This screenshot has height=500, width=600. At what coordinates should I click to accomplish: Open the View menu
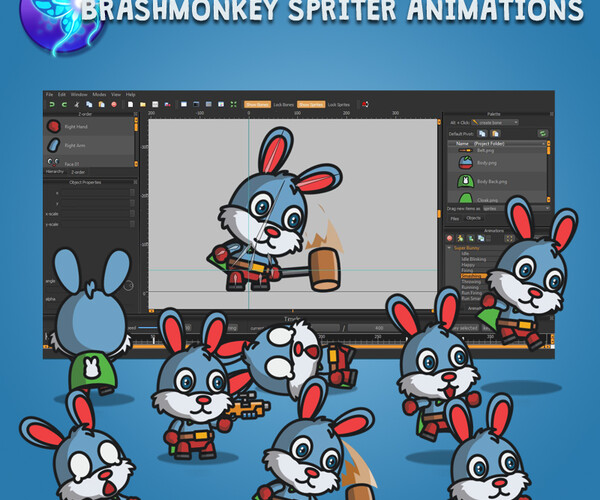tap(116, 94)
